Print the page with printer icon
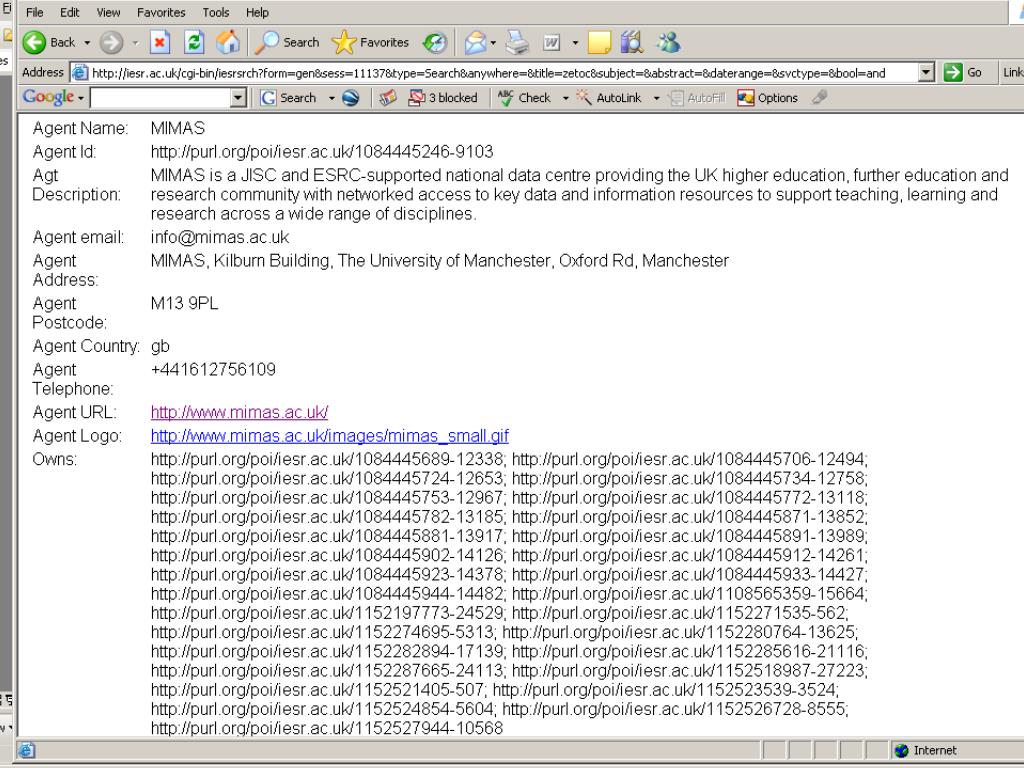This screenshot has width=1024, height=768. [518, 42]
